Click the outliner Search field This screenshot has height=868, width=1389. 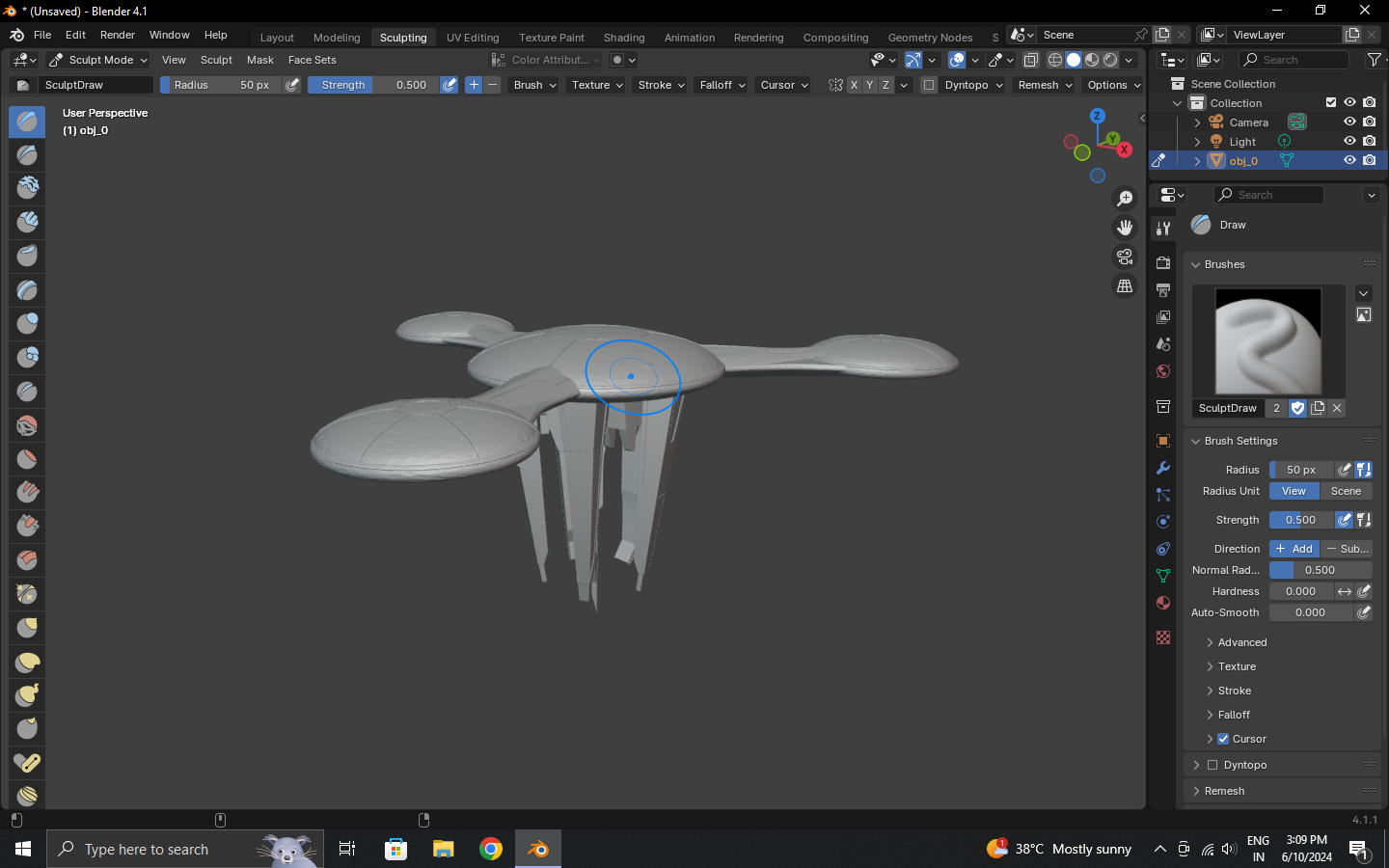click(1294, 60)
